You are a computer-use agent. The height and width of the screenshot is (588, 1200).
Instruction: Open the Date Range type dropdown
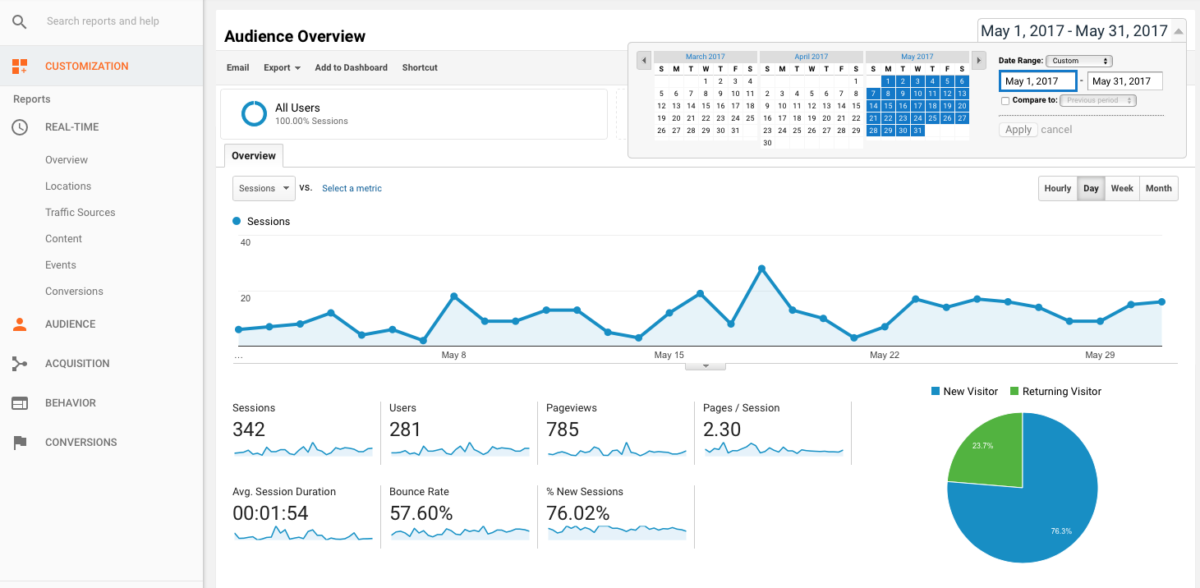pyautogui.click(x=1078, y=60)
